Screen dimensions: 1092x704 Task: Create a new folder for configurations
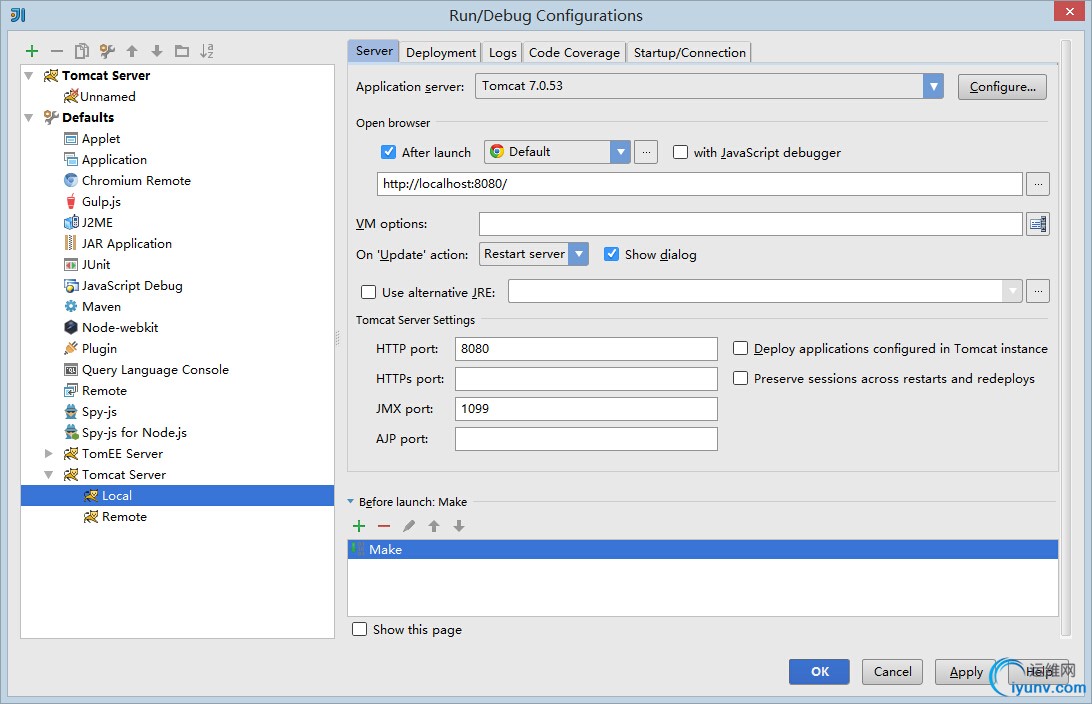point(182,51)
